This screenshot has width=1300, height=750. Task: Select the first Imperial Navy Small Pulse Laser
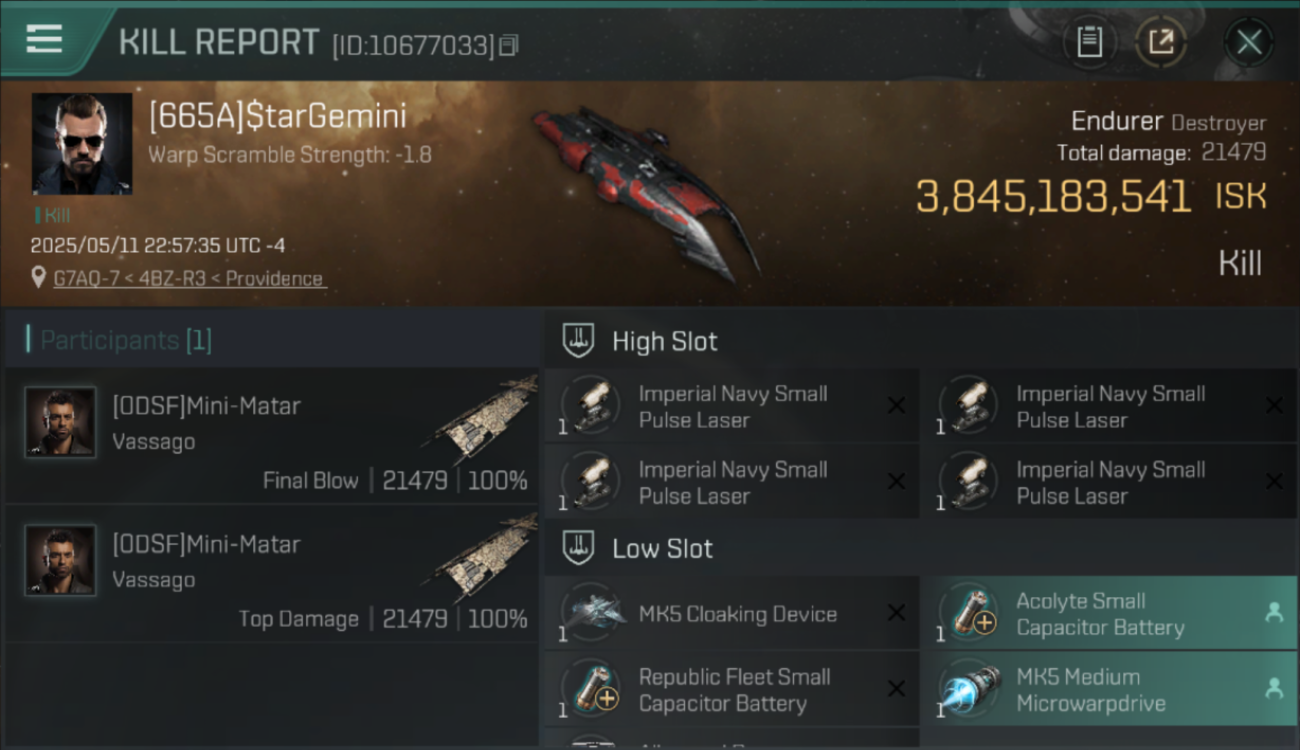(x=732, y=406)
